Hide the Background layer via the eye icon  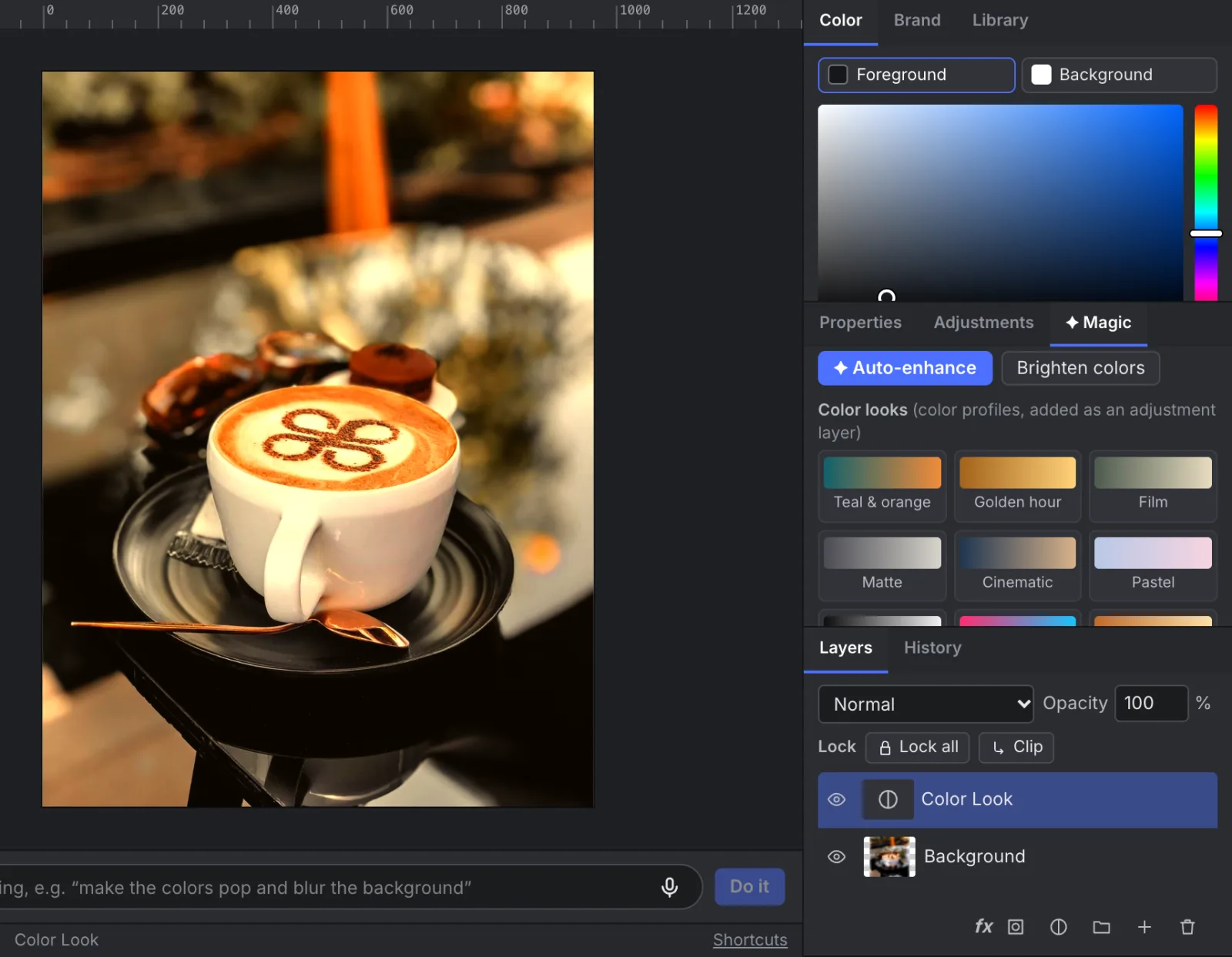(836, 857)
